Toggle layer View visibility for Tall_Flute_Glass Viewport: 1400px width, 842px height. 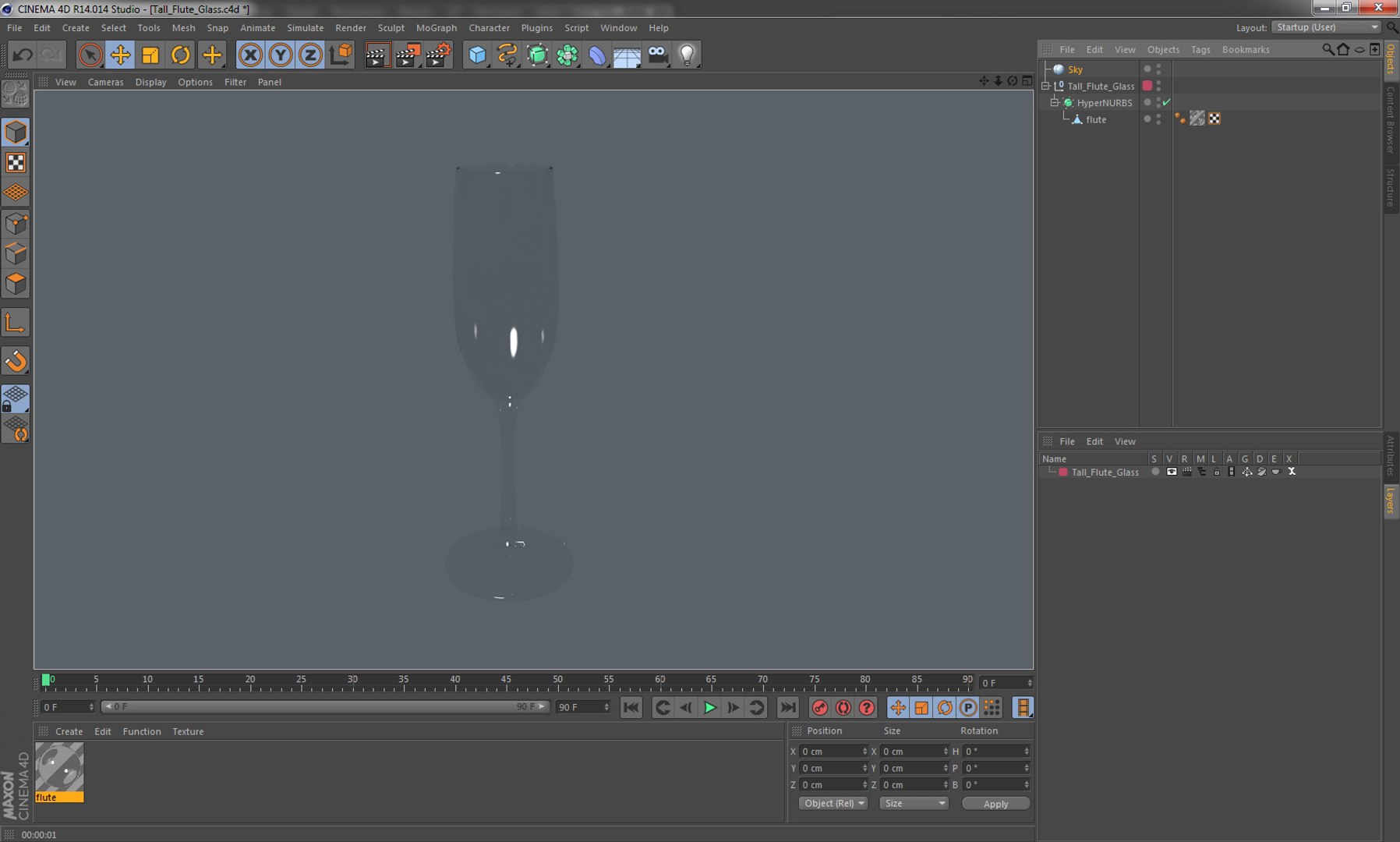1171,472
